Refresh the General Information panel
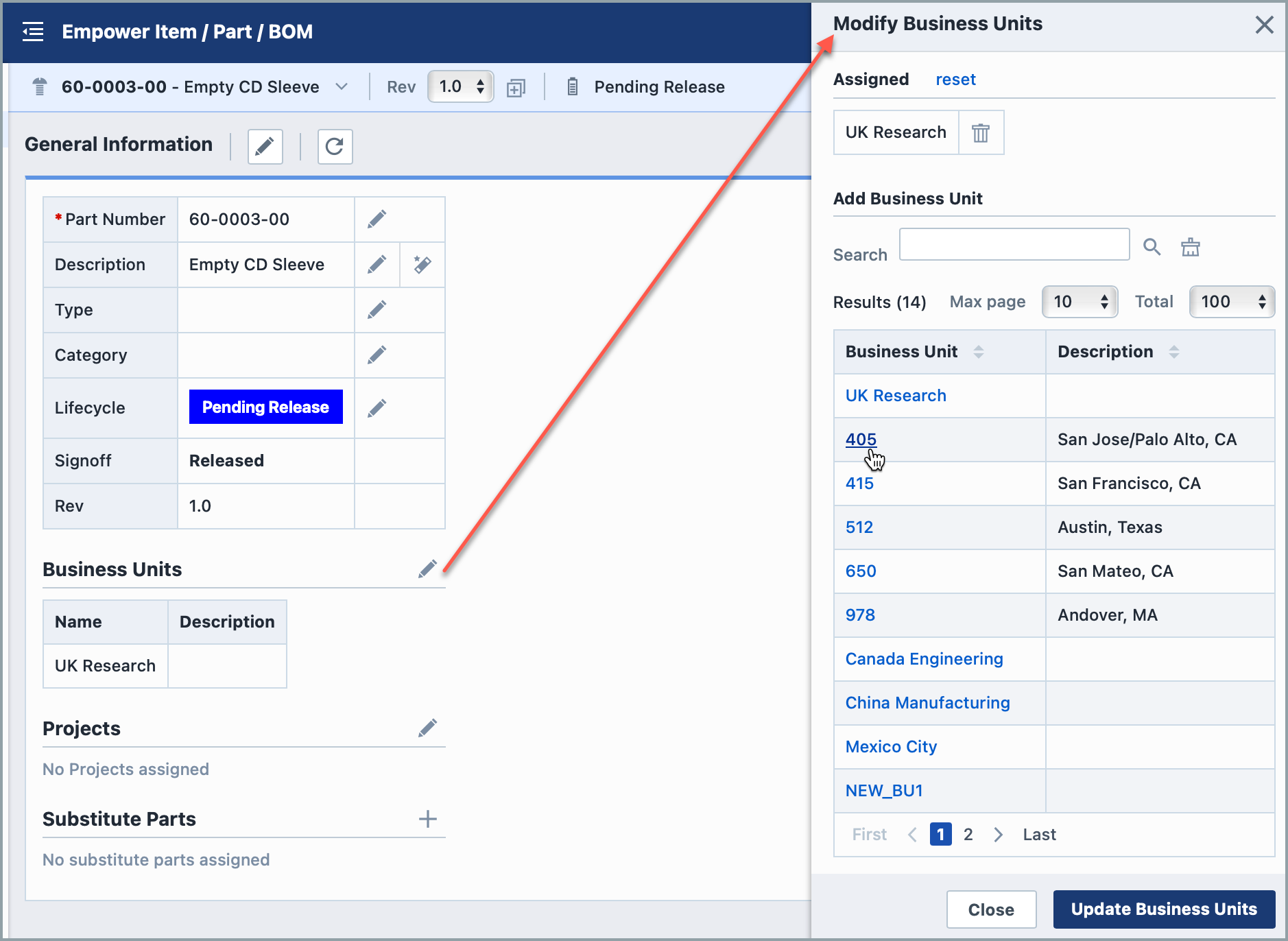This screenshot has width=1288, height=941. [x=335, y=146]
